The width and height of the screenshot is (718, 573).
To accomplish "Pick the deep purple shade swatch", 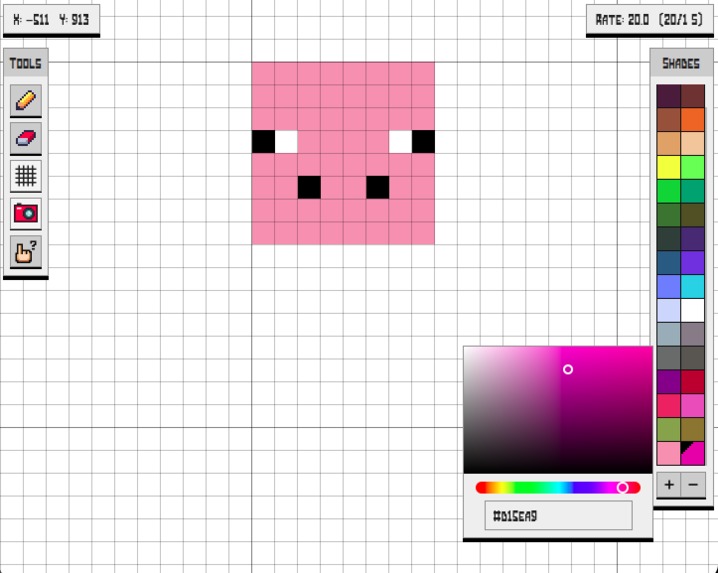I will click(669, 382).
